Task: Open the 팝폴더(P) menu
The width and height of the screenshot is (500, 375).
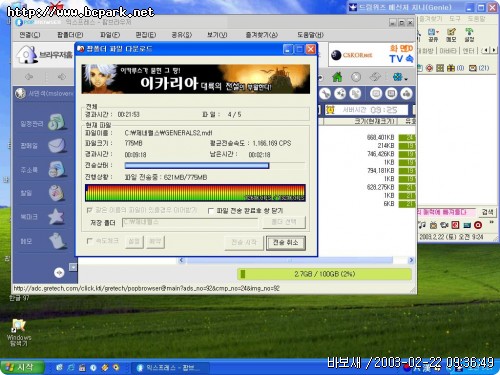Action: tap(70, 35)
